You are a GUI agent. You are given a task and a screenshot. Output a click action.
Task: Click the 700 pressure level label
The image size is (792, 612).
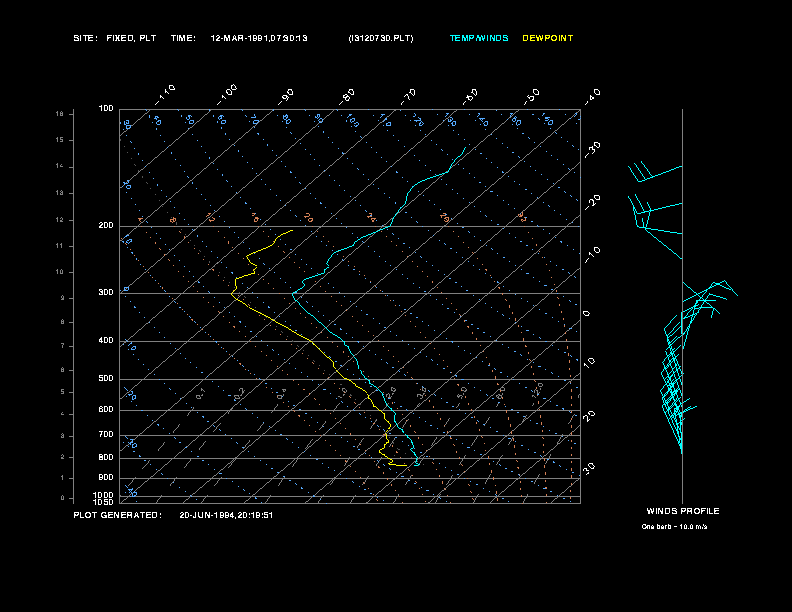pyautogui.click(x=106, y=435)
